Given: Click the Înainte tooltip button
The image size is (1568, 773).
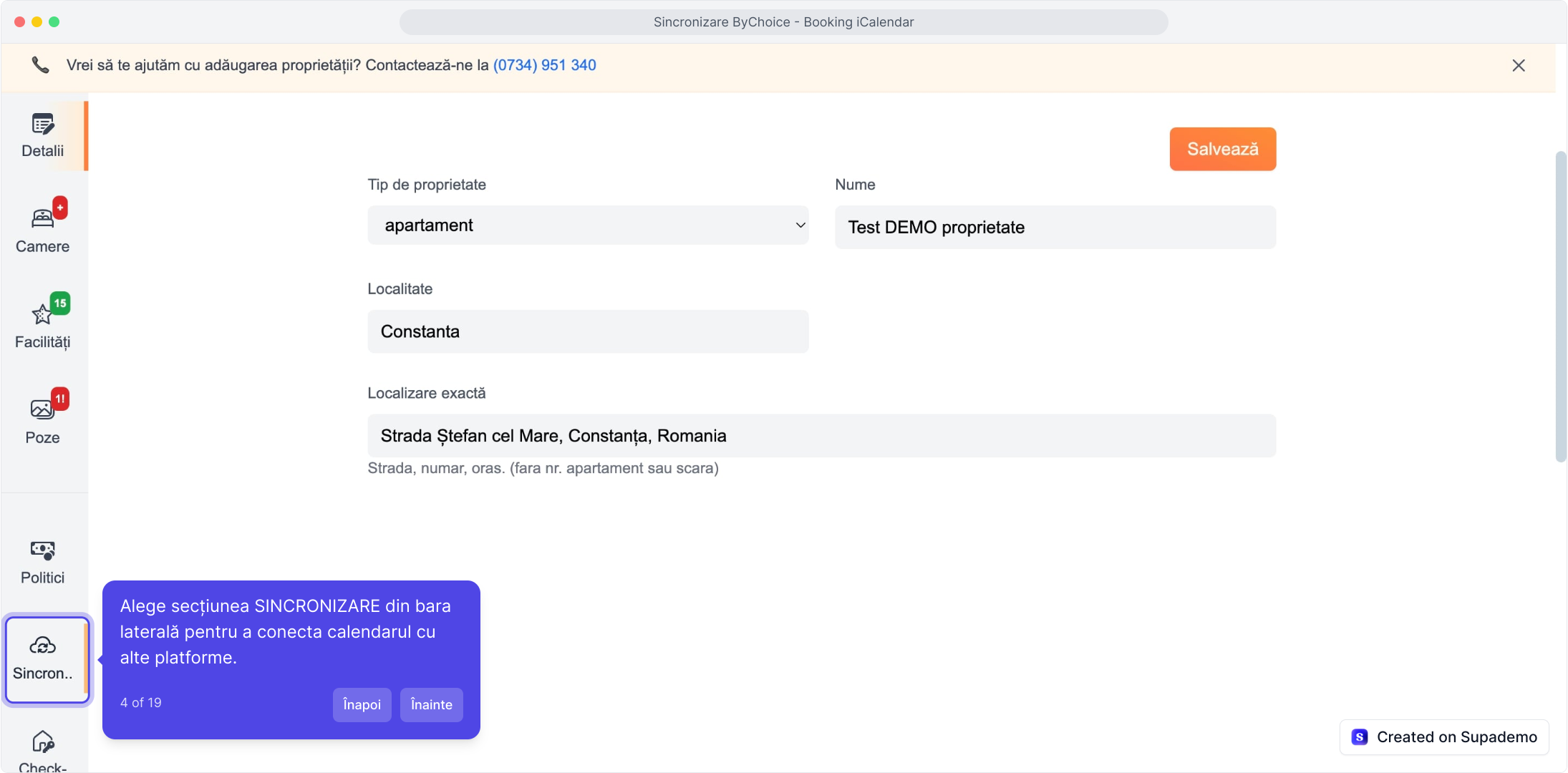Looking at the screenshot, I should coord(432,705).
